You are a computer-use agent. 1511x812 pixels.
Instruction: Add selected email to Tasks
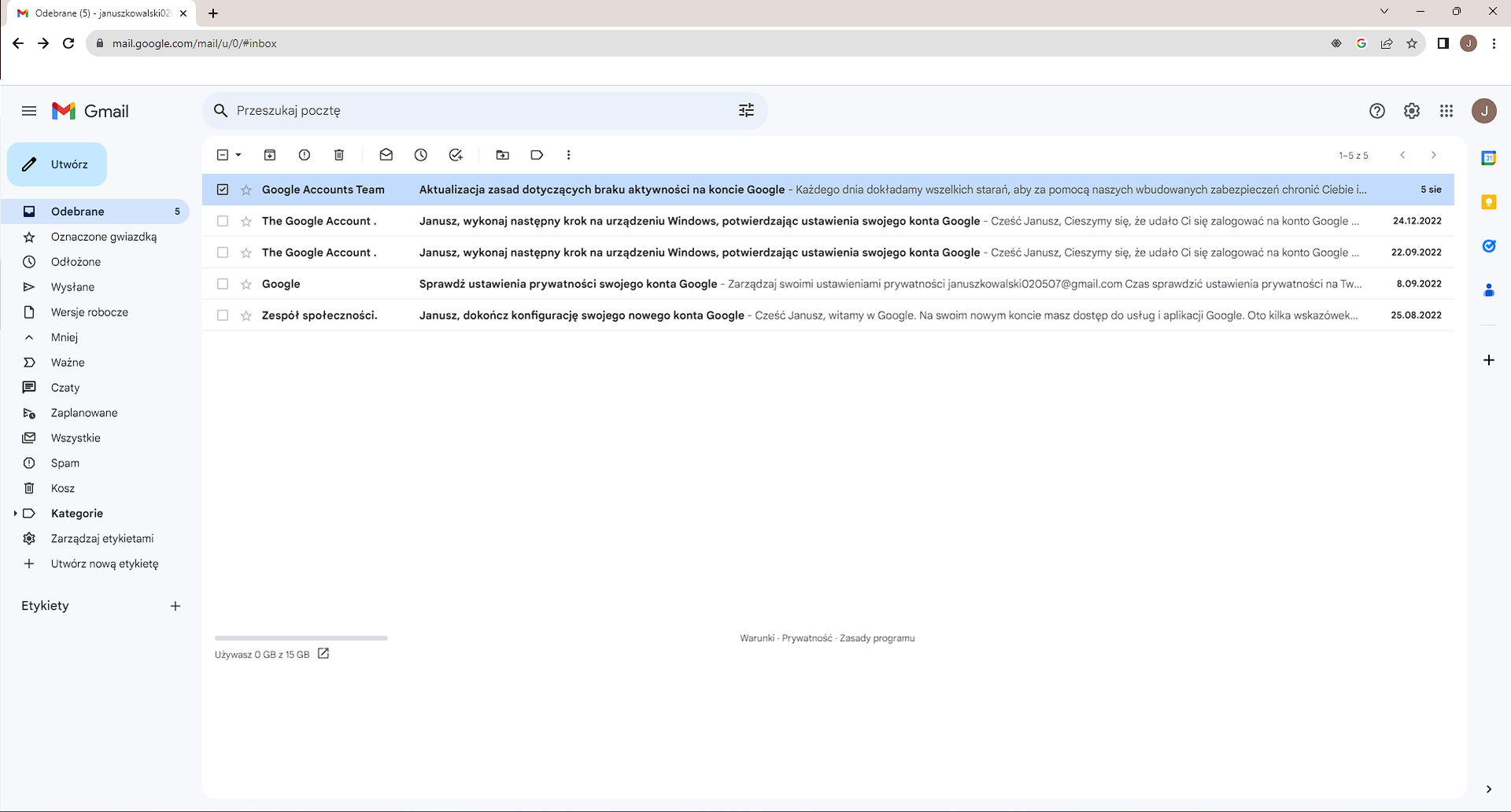click(456, 155)
